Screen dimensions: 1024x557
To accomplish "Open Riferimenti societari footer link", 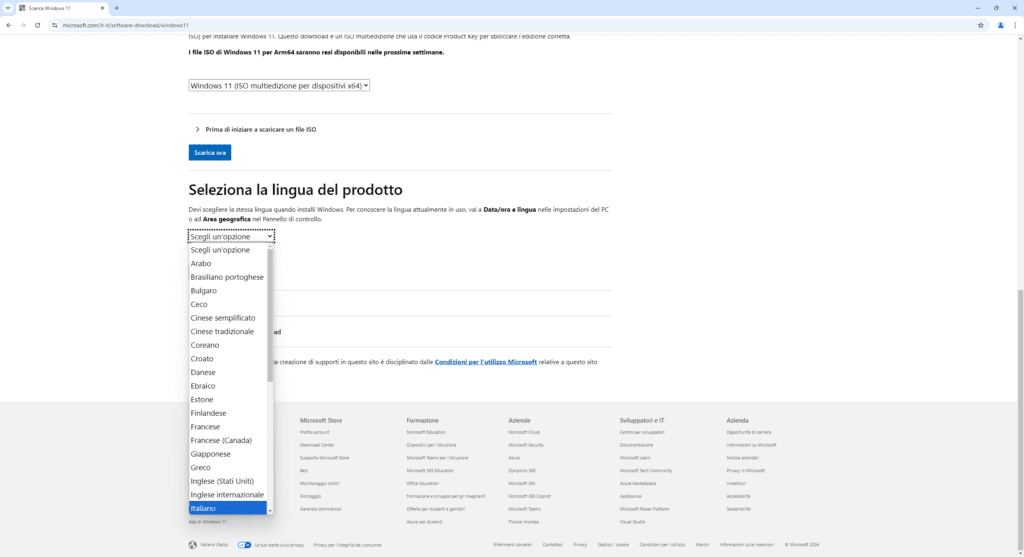I will [x=513, y=545].
